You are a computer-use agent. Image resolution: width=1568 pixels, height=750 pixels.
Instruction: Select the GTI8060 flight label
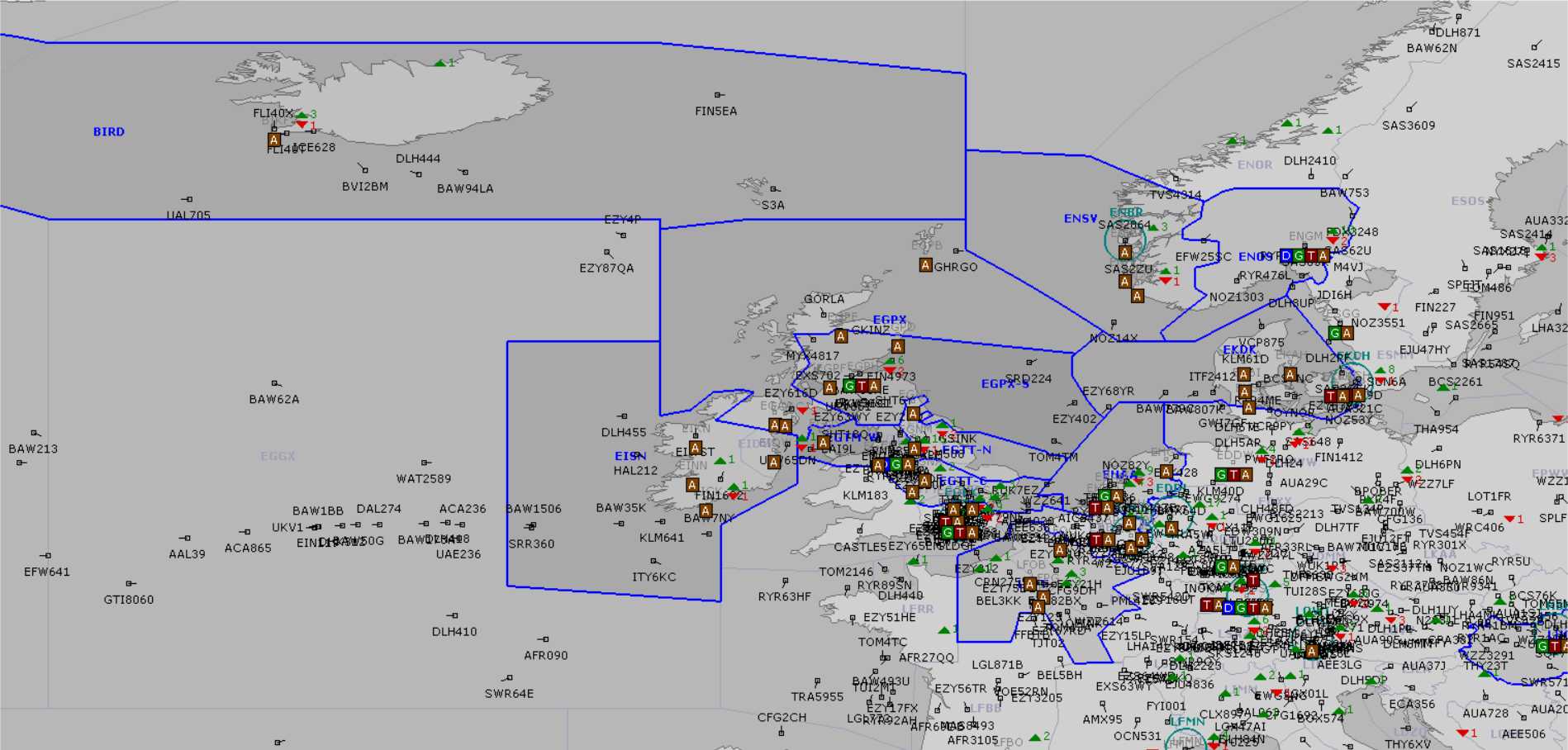click(128, 600)
